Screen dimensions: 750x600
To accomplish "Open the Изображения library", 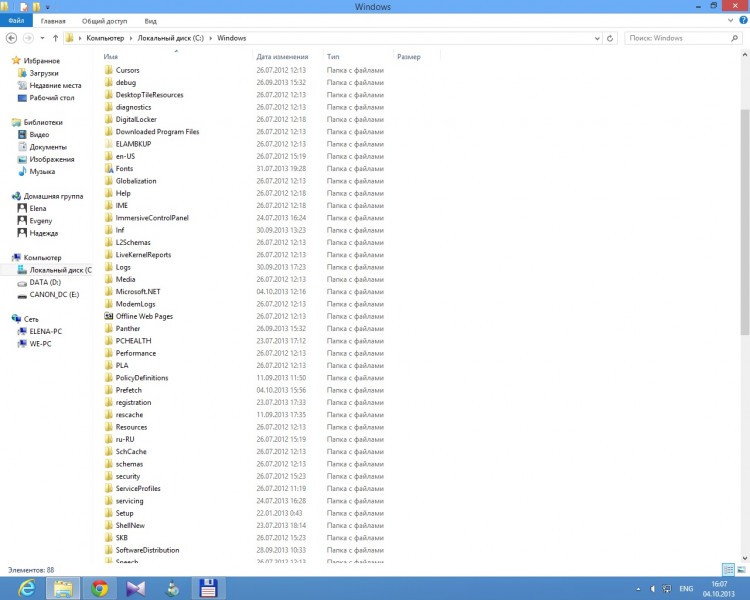I will coord(52,159).
